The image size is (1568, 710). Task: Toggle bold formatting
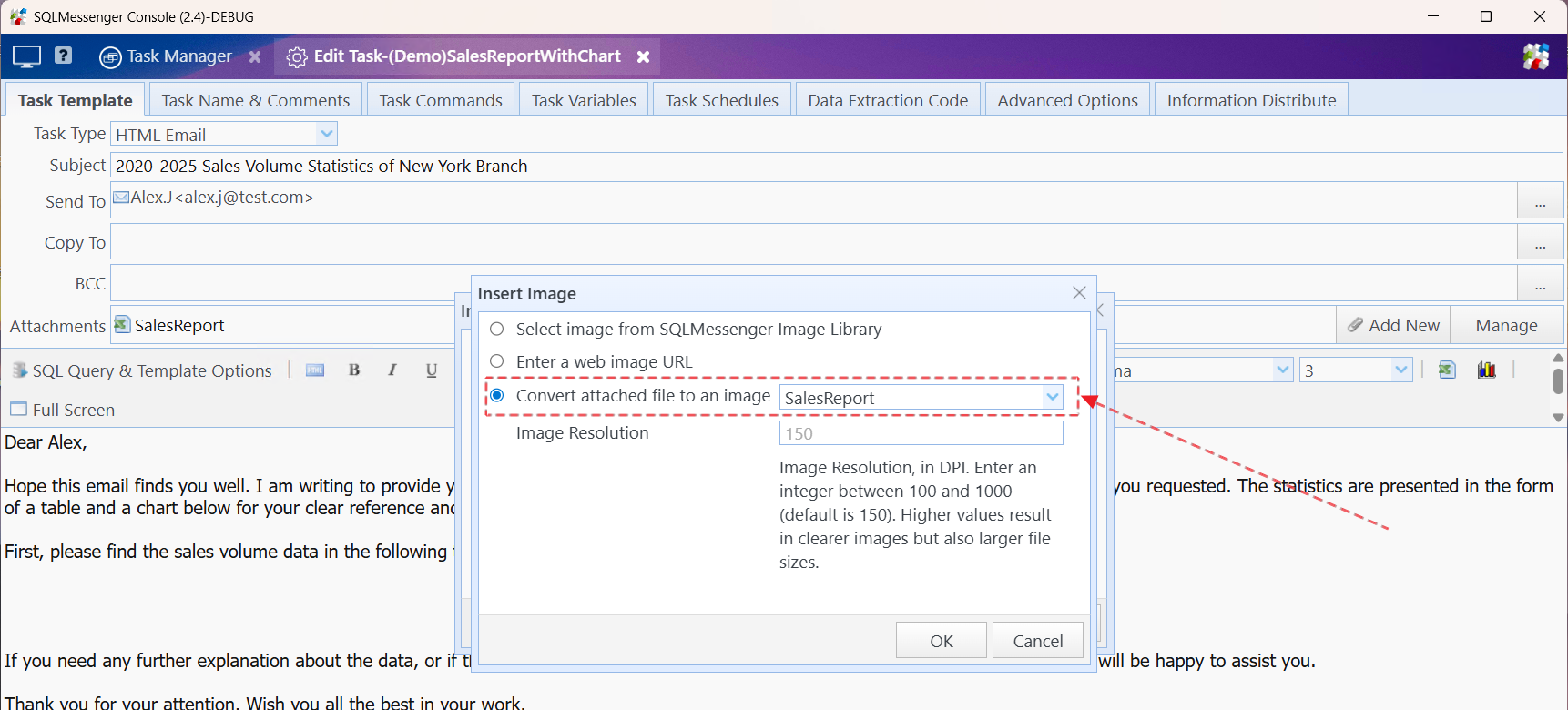[x=354, y=370]
